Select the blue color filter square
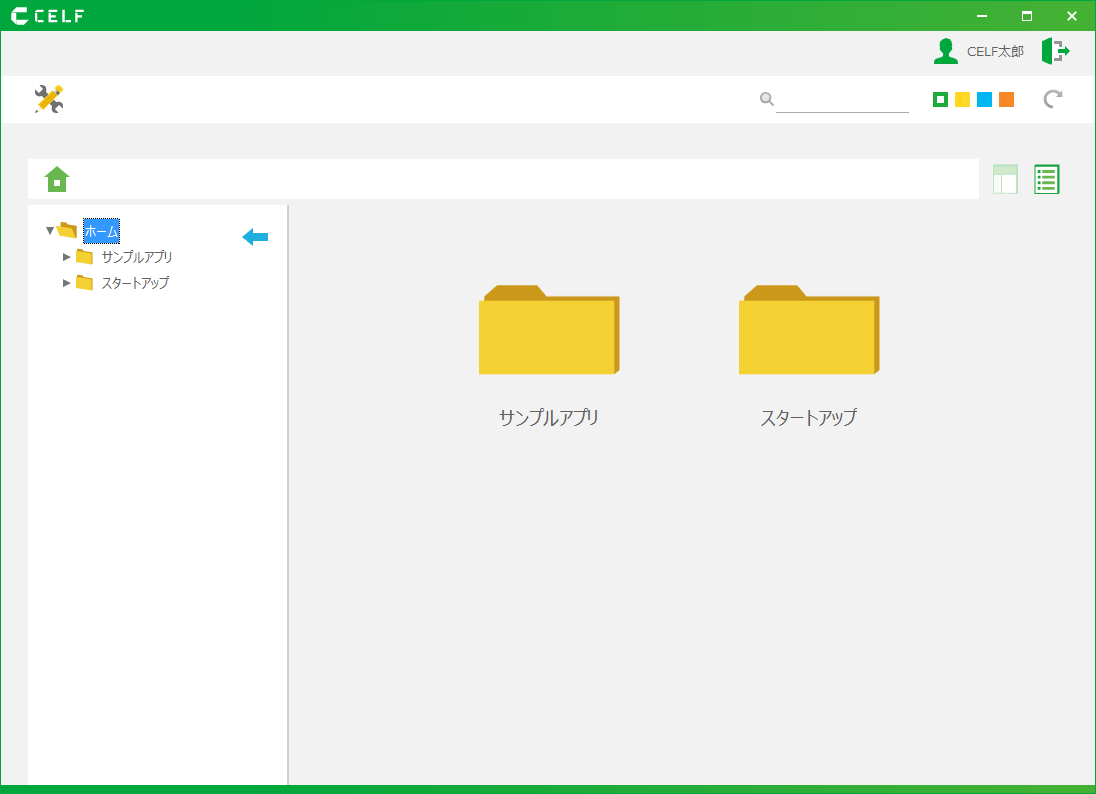This screenshot has height=794, width=1096. pos(984,99)
